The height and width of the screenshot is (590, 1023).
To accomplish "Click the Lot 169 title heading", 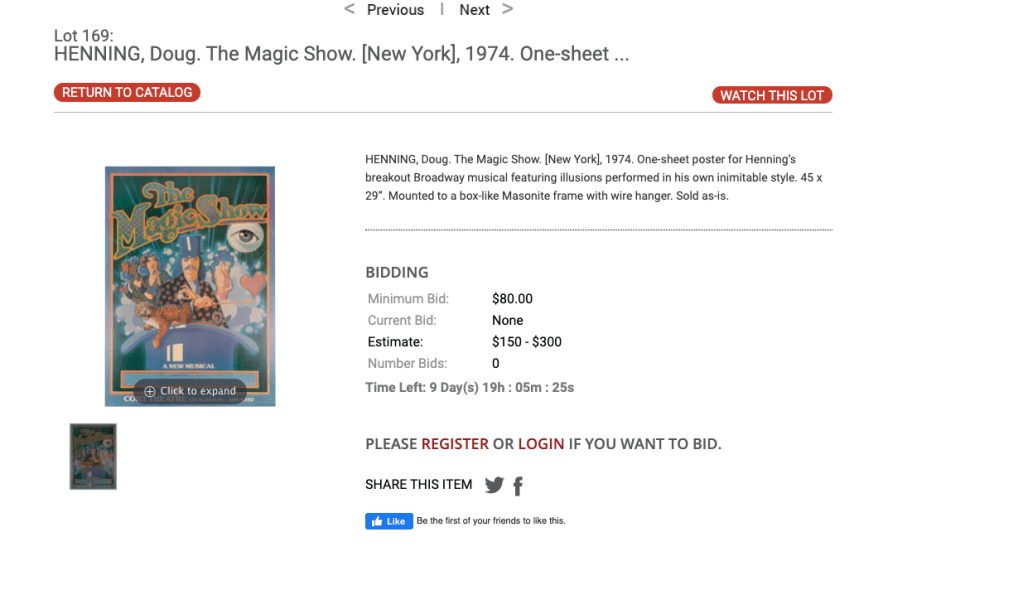I will (x=341, y=54).
